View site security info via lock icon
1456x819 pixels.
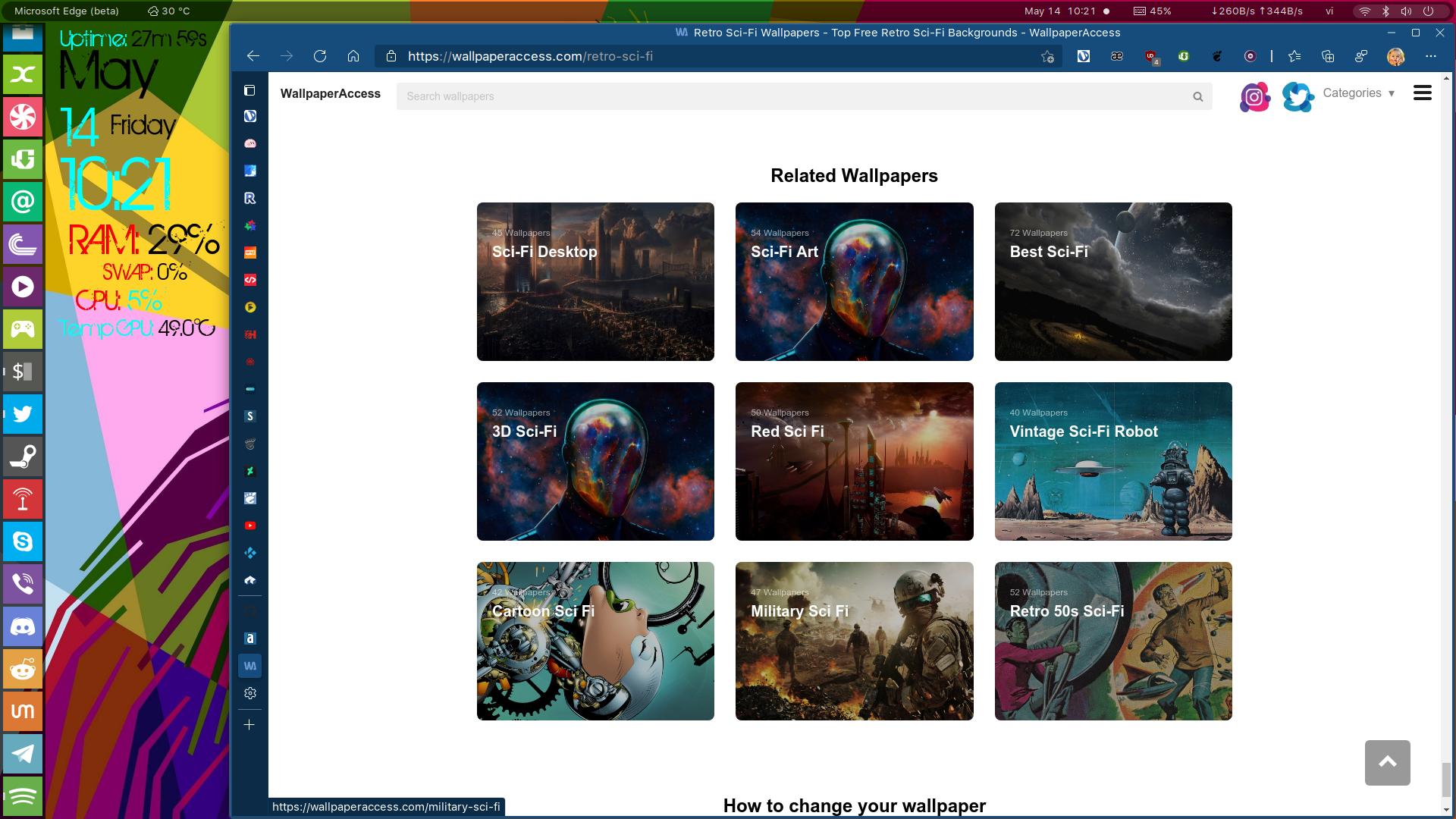391,56
